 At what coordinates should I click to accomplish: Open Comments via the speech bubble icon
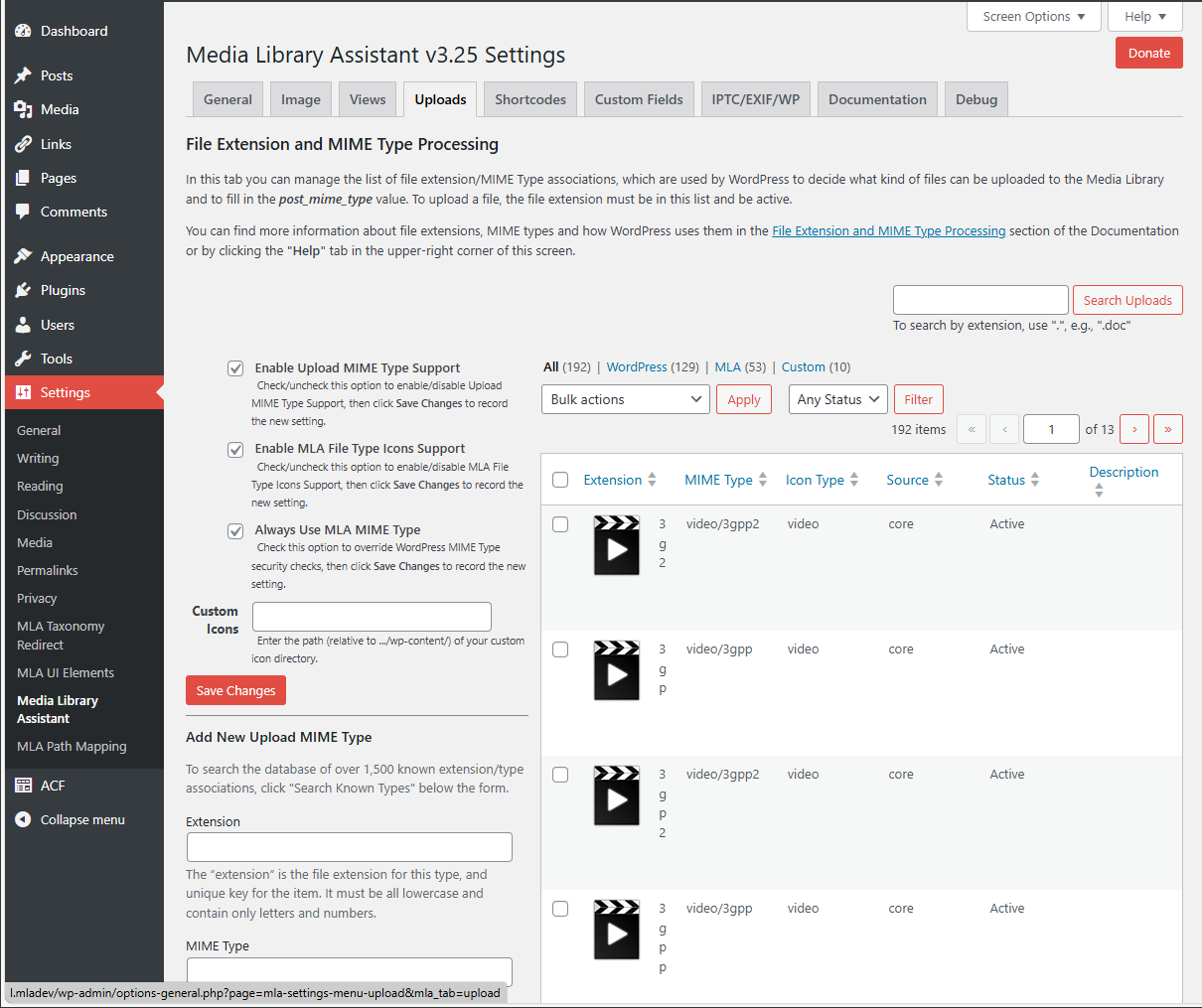[x=23, y=212]
